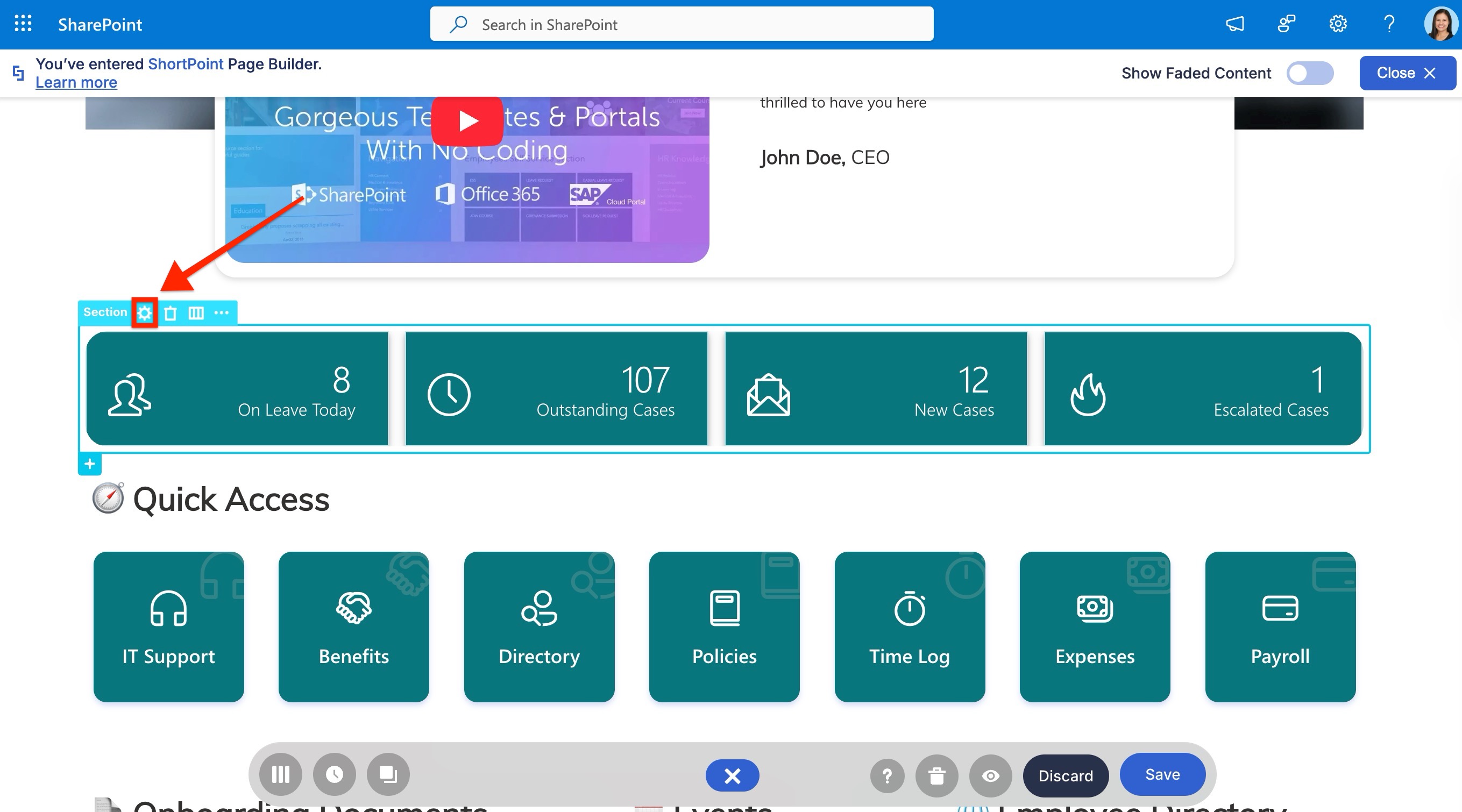
Task: Collapse the bottom toolbar with X button
Action: coord(732,775)
